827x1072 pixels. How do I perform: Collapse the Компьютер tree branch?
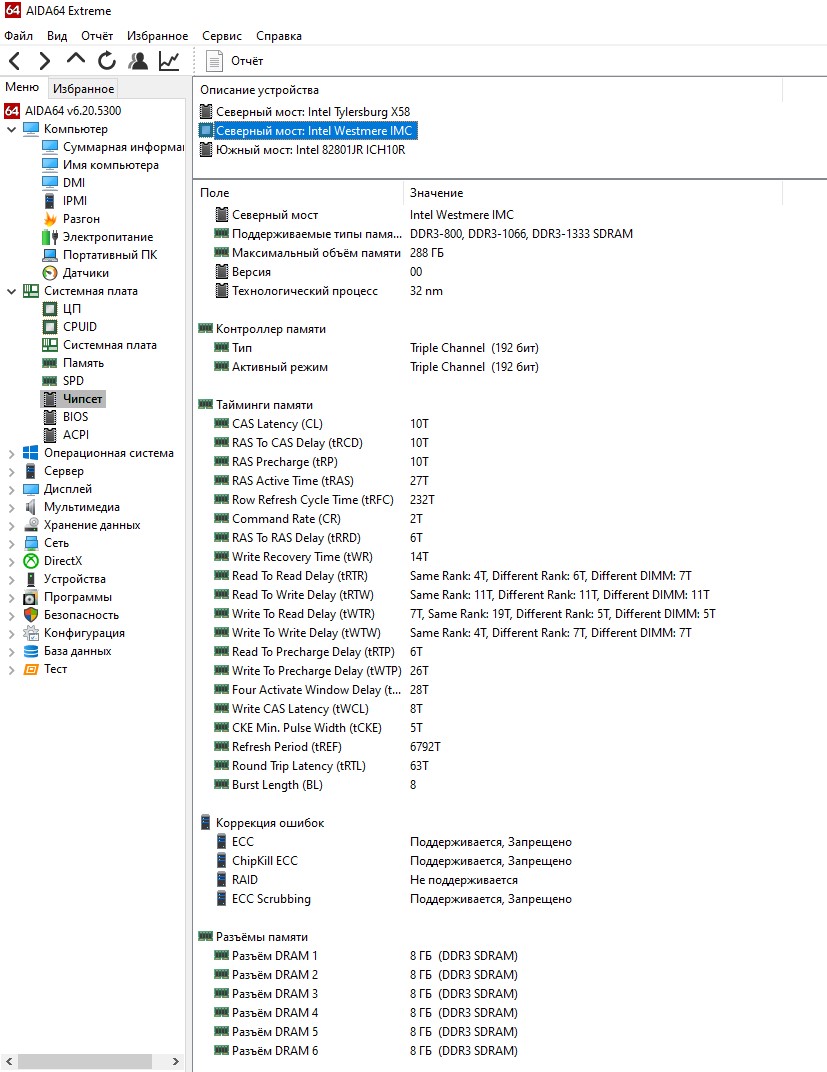coord(11,129)
